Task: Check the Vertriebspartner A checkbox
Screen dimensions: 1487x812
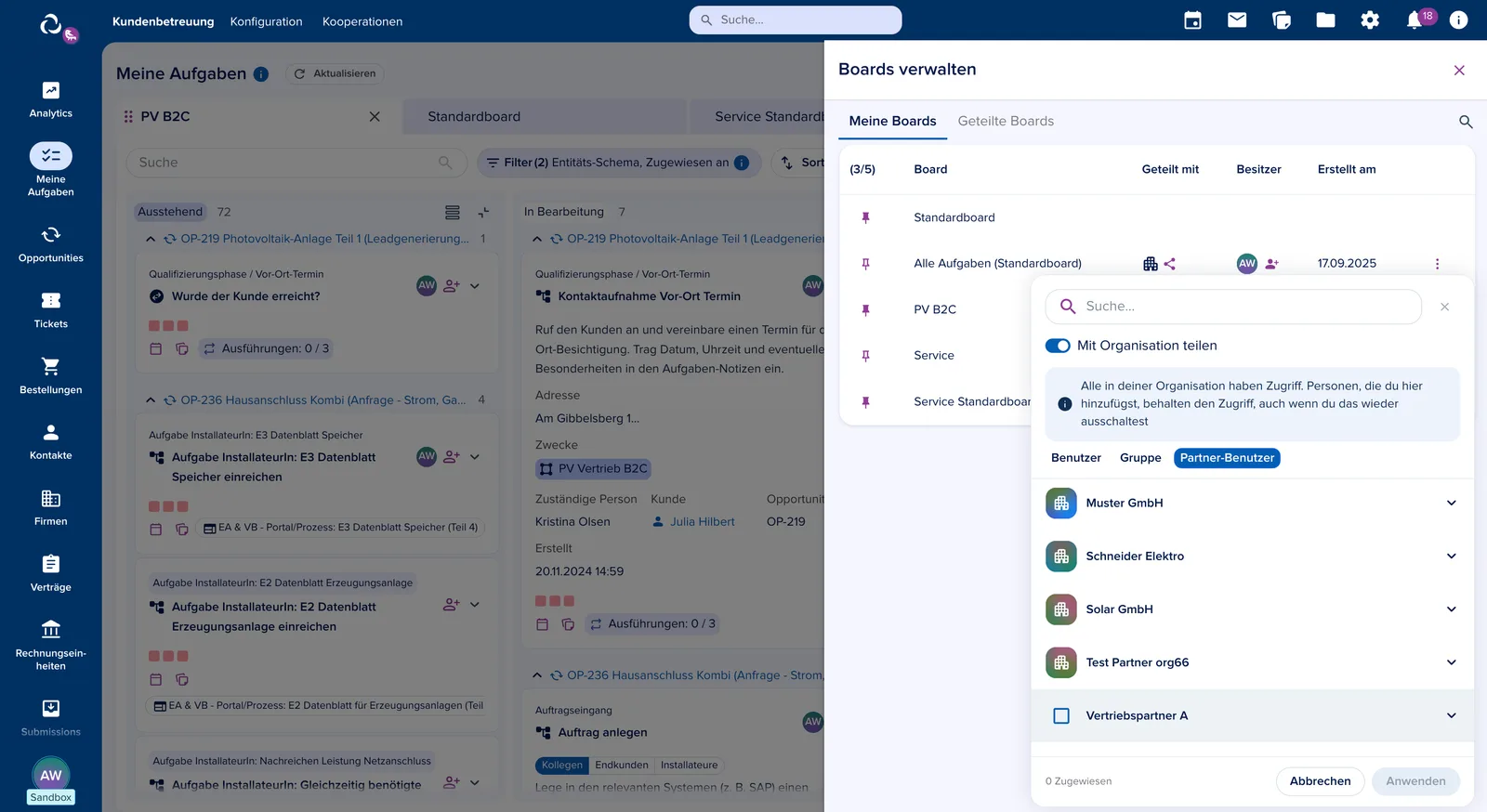Action: coord(1061,716)
